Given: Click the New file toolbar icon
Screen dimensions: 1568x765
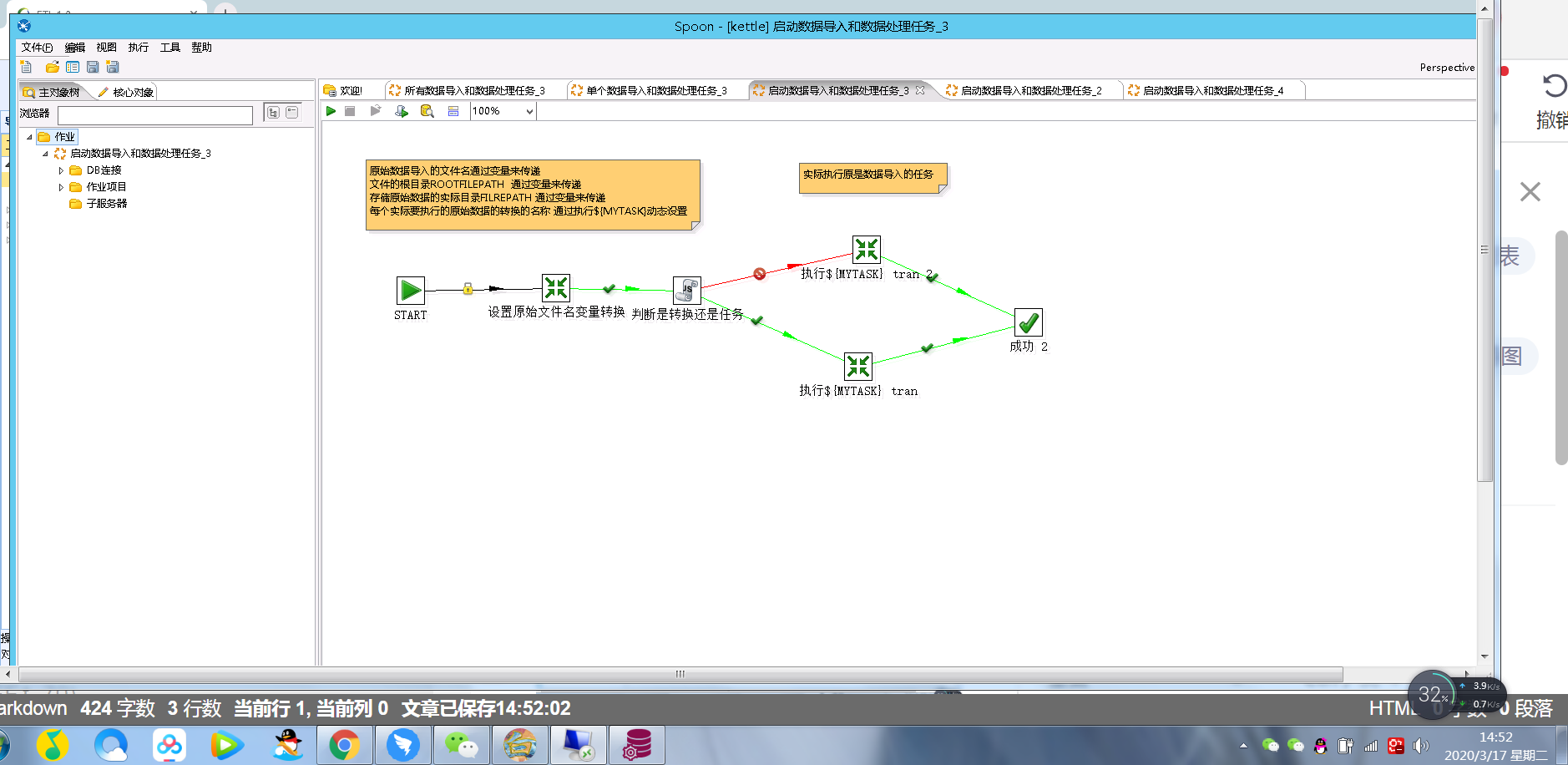Looking at the screenshot, I should [x=26, y=67].
